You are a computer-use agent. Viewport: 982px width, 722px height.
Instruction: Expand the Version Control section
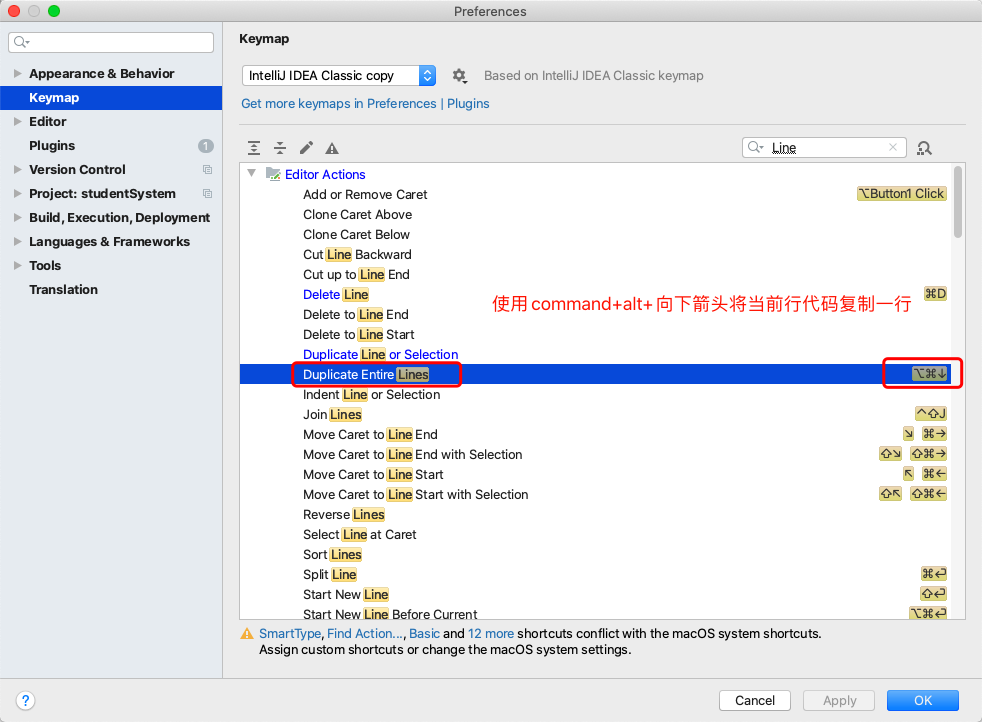point(18,170)
